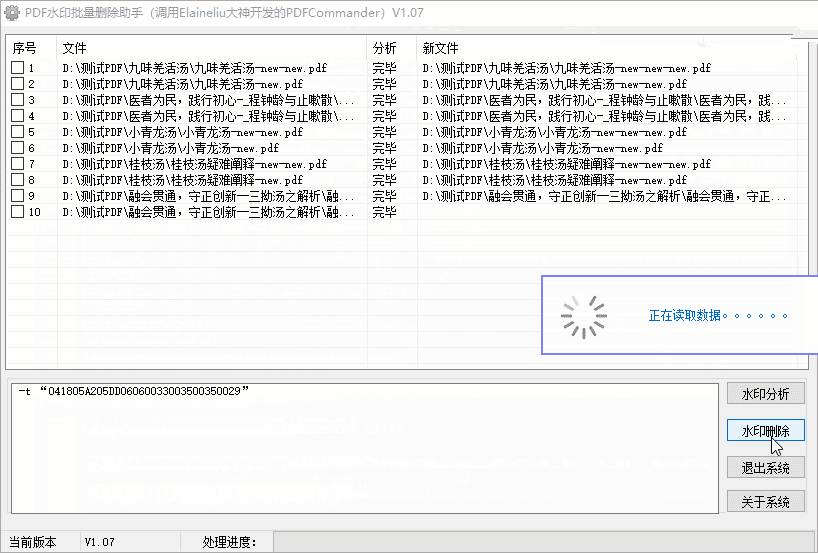Click the gear app icon in title bar
Image resolution: width=818 pixels, height=553 pixels.
pyautogui.click(x=11, y=12)
